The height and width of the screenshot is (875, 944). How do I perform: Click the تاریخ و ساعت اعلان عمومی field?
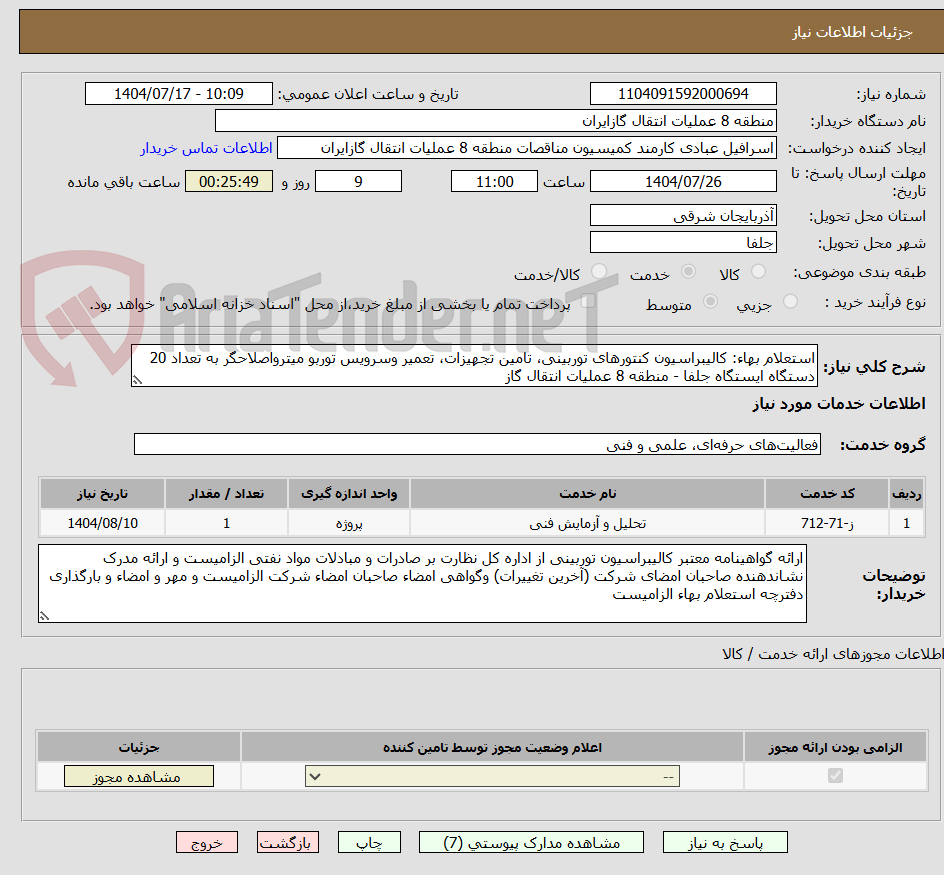click(178, 93)
